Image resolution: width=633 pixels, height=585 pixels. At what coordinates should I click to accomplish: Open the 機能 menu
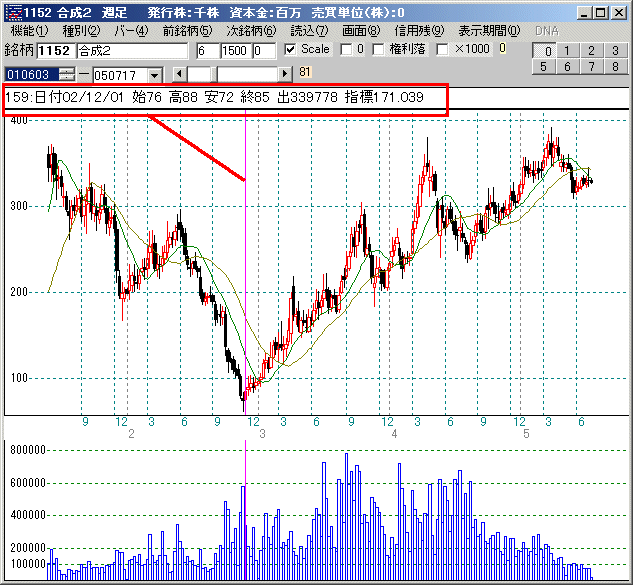27,31
